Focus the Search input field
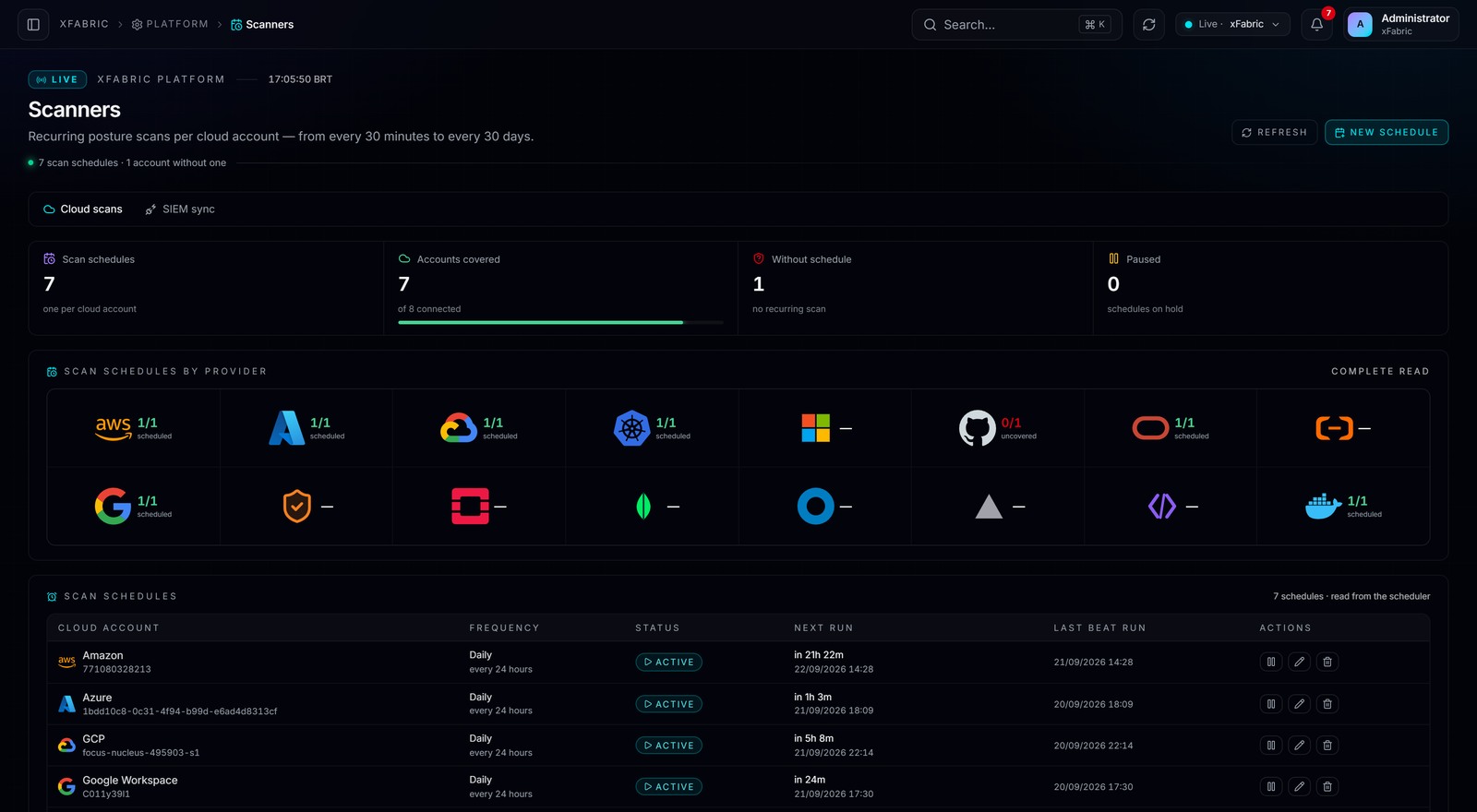The height and width of the screenshot is (812, 1477). tap(1016, 25)
